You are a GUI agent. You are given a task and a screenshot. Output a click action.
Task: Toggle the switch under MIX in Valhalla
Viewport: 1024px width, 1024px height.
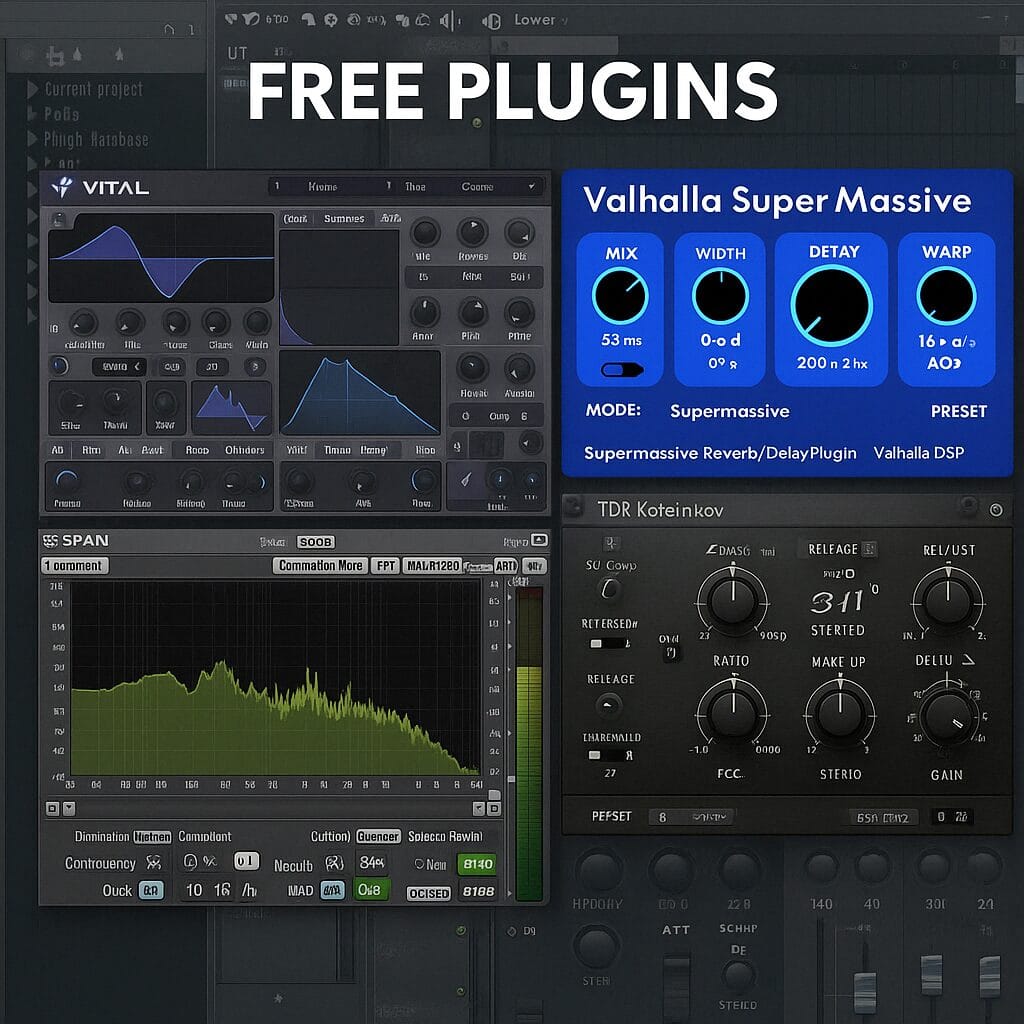pos(622,370)
